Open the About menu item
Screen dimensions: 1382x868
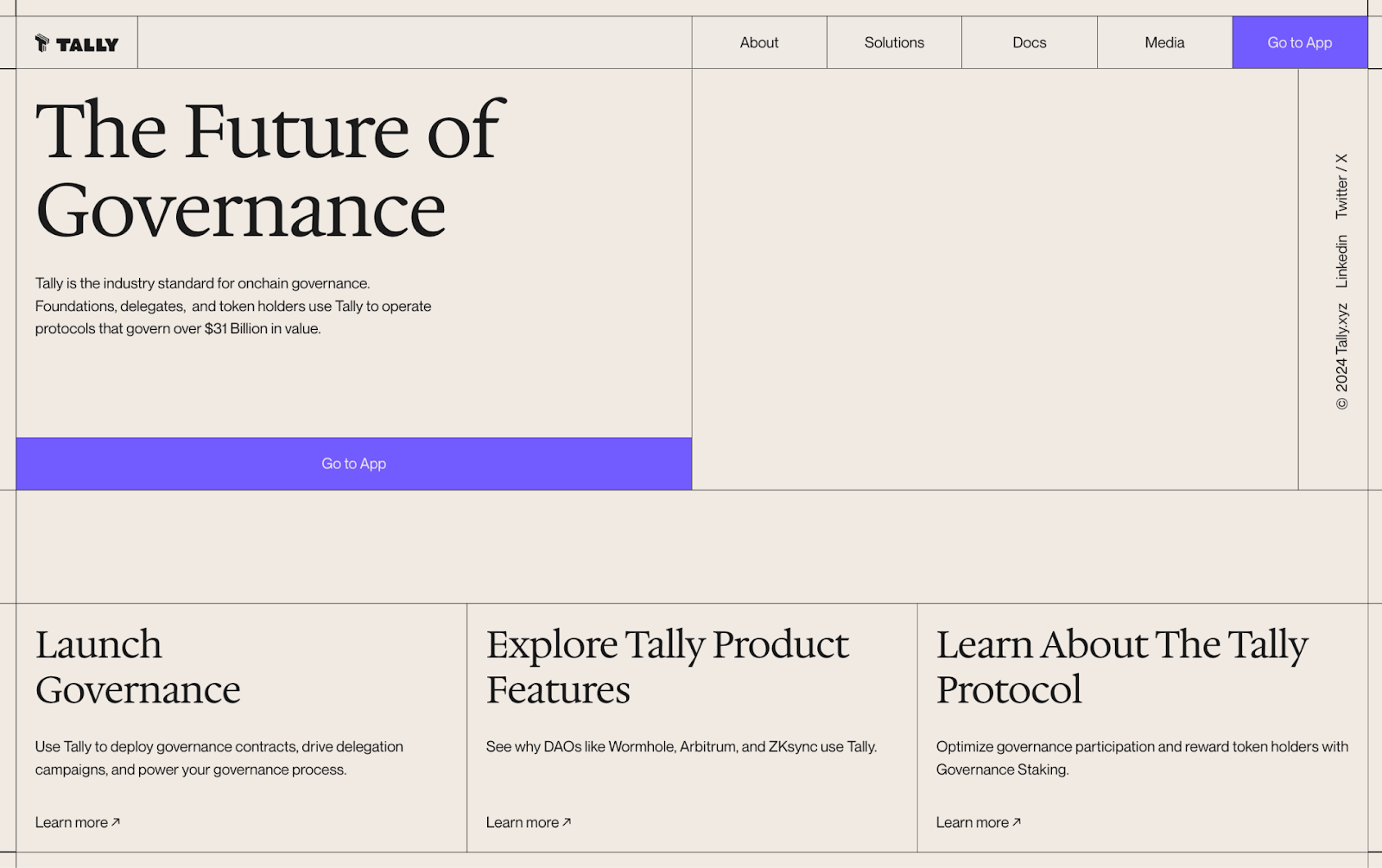[759, 42]
